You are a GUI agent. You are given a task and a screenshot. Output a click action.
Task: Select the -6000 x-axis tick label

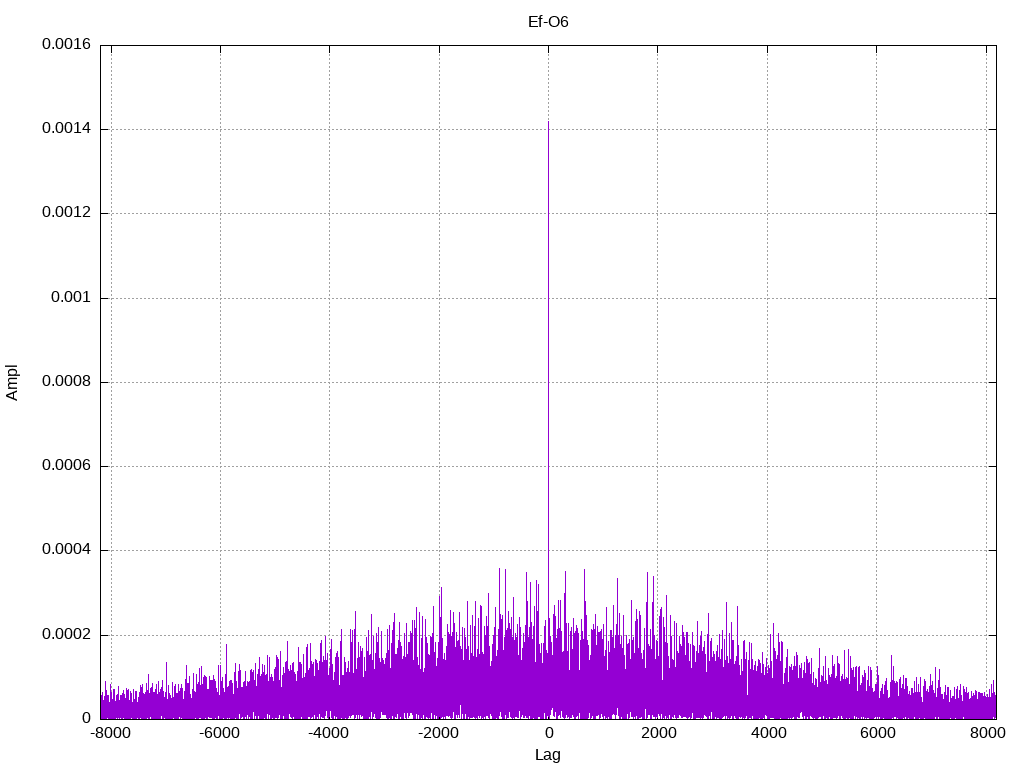[219, 733]
